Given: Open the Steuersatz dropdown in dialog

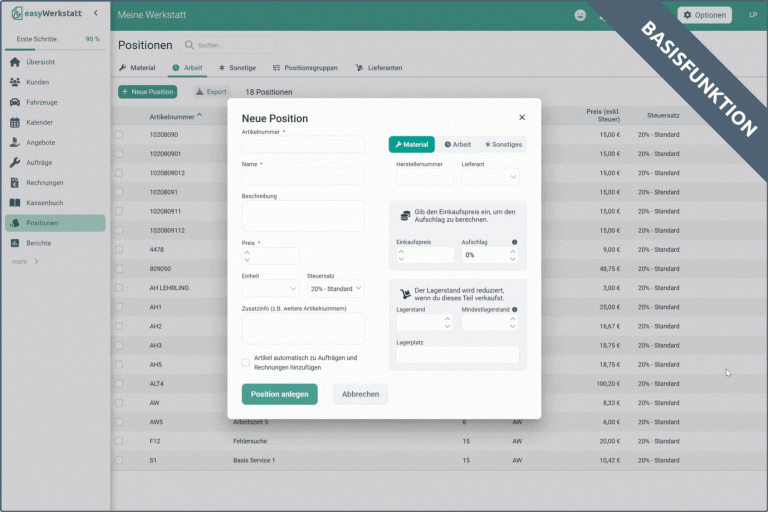Looking at the screenshot, I should click(x=335, y=289).
